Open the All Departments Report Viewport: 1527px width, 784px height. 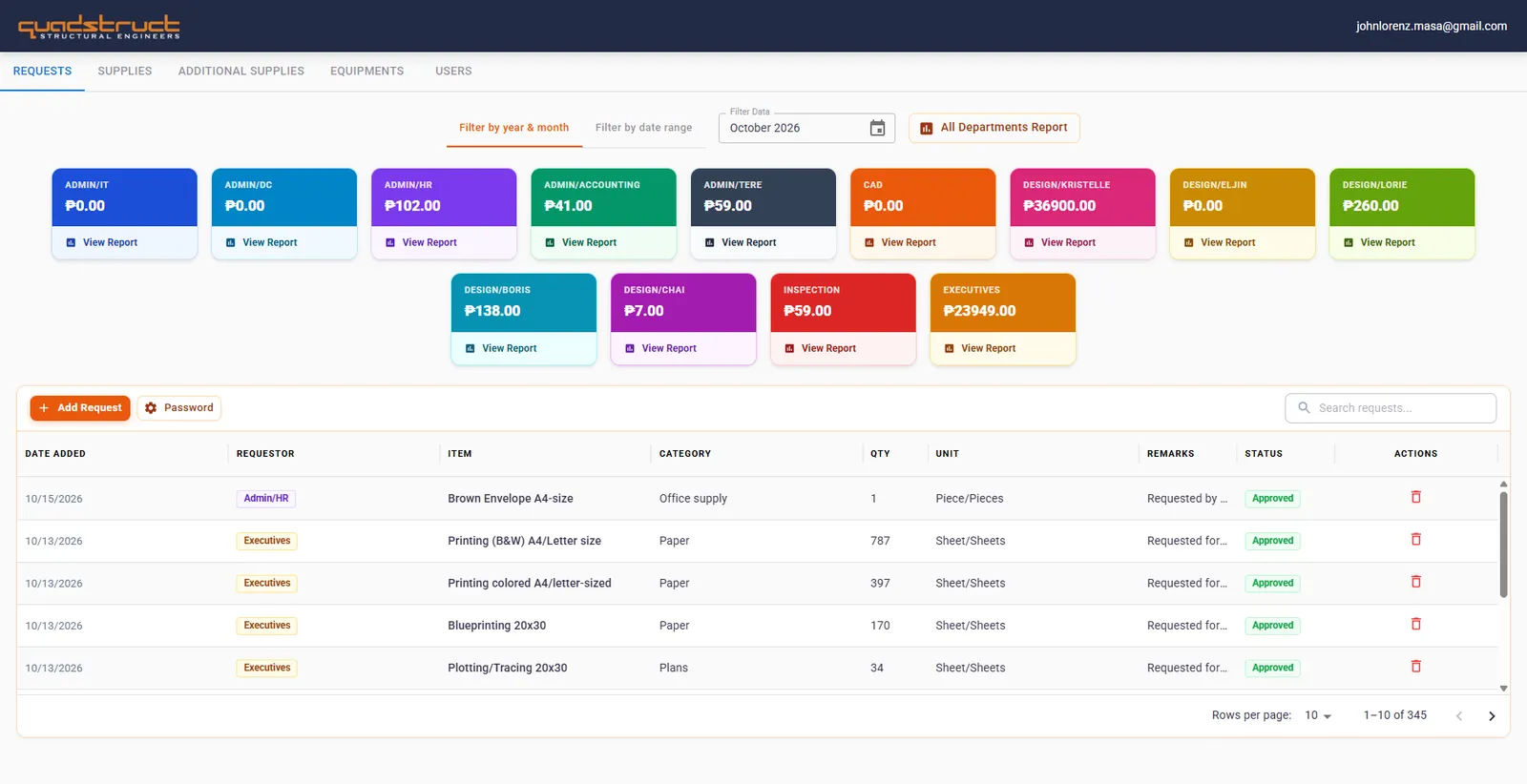[x=994, y=128]
